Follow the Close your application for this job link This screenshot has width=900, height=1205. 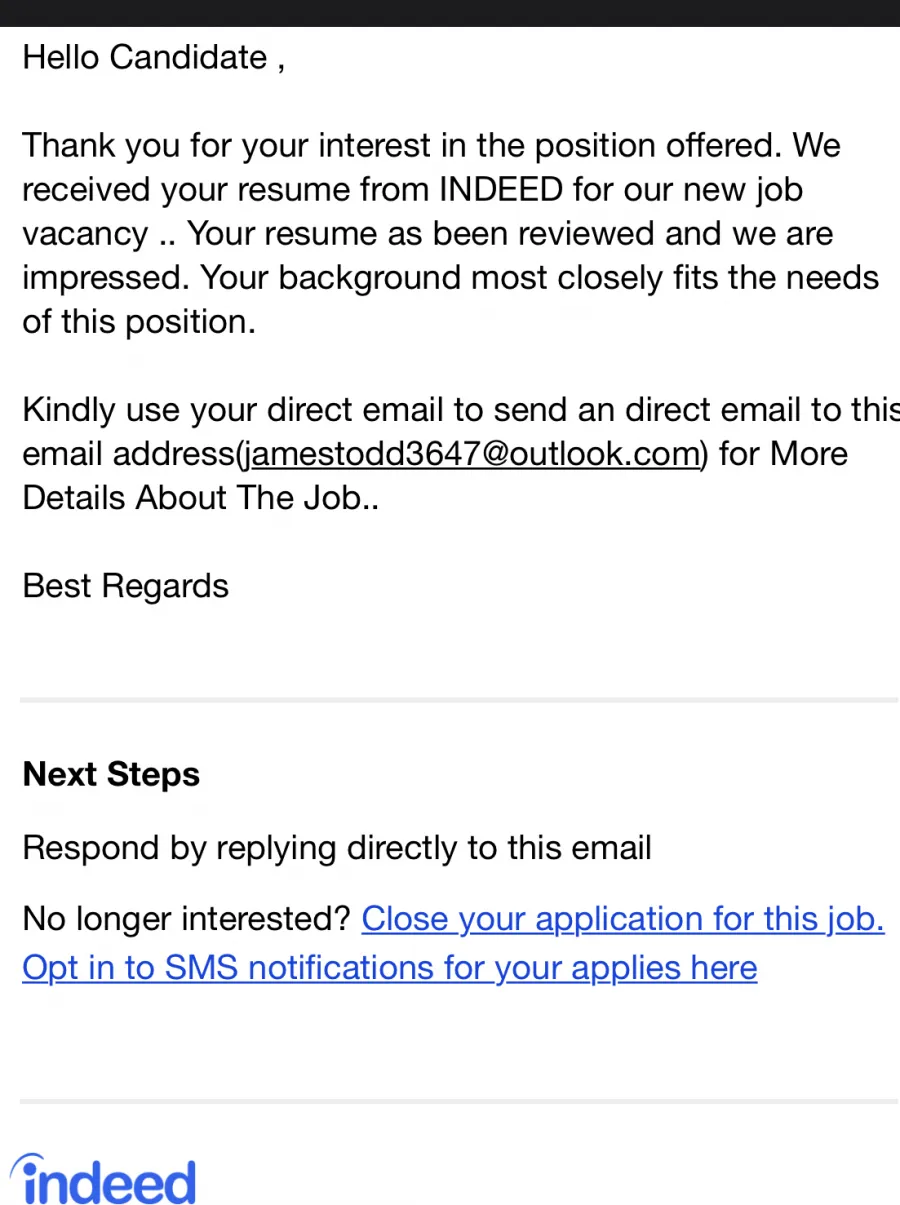(623, 918)
